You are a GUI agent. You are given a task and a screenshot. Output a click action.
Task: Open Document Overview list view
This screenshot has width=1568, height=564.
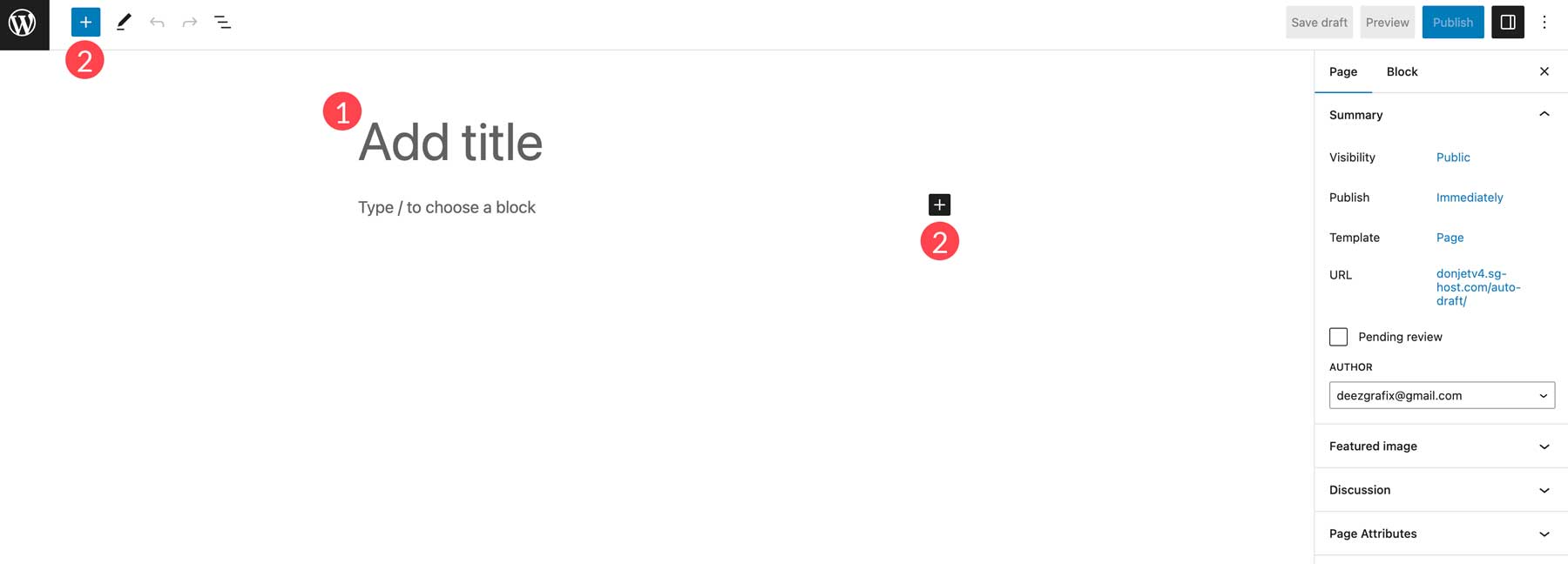click(x=223, y=23)
